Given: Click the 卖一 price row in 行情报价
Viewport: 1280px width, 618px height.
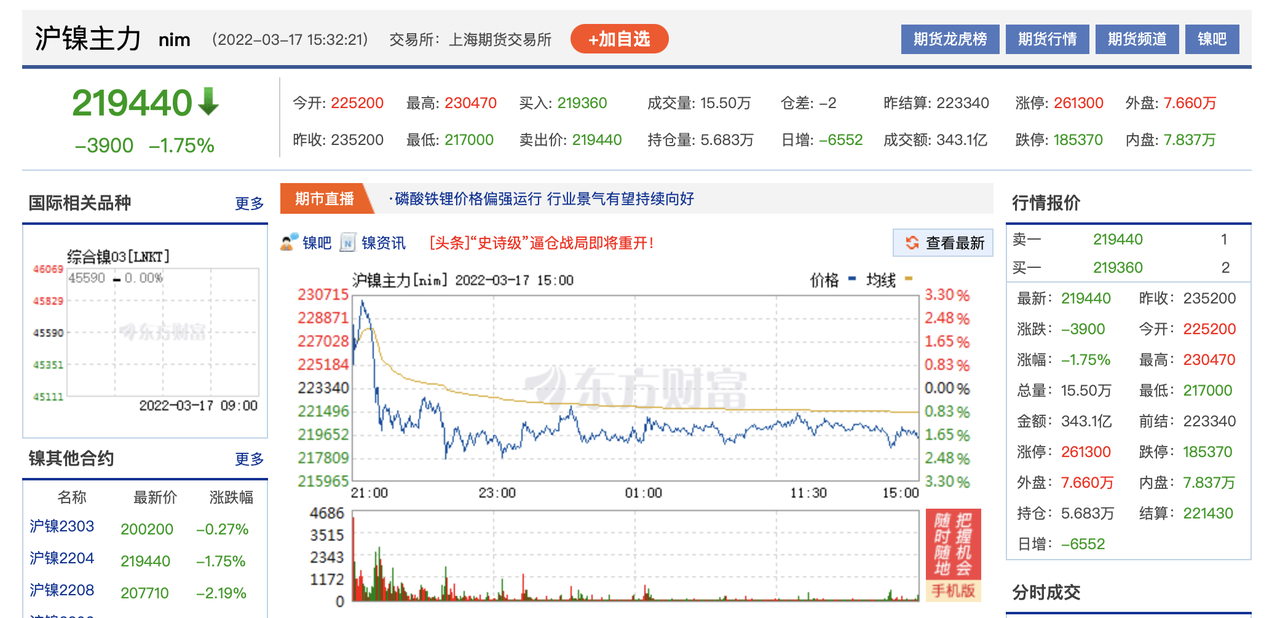Looking at the screenshot, I should [1128, 239].
